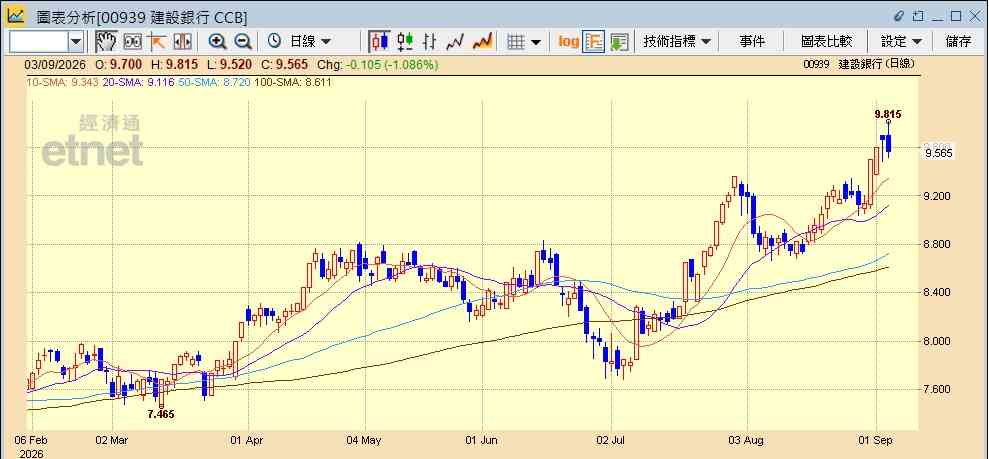
Task: Click the 10-SMA legend label
Action: point(62,82)
